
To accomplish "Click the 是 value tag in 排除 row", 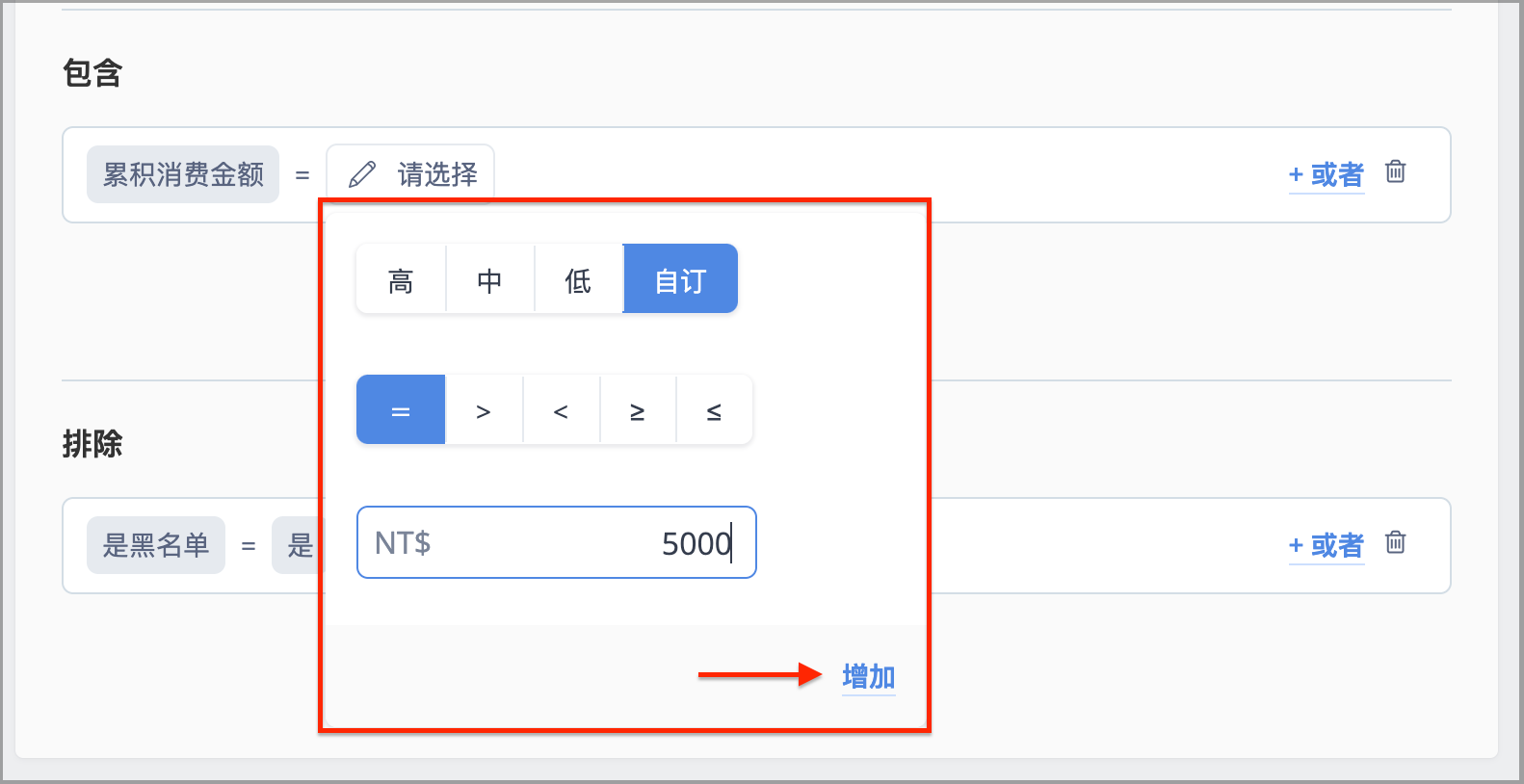I will [x=299, y=545].
